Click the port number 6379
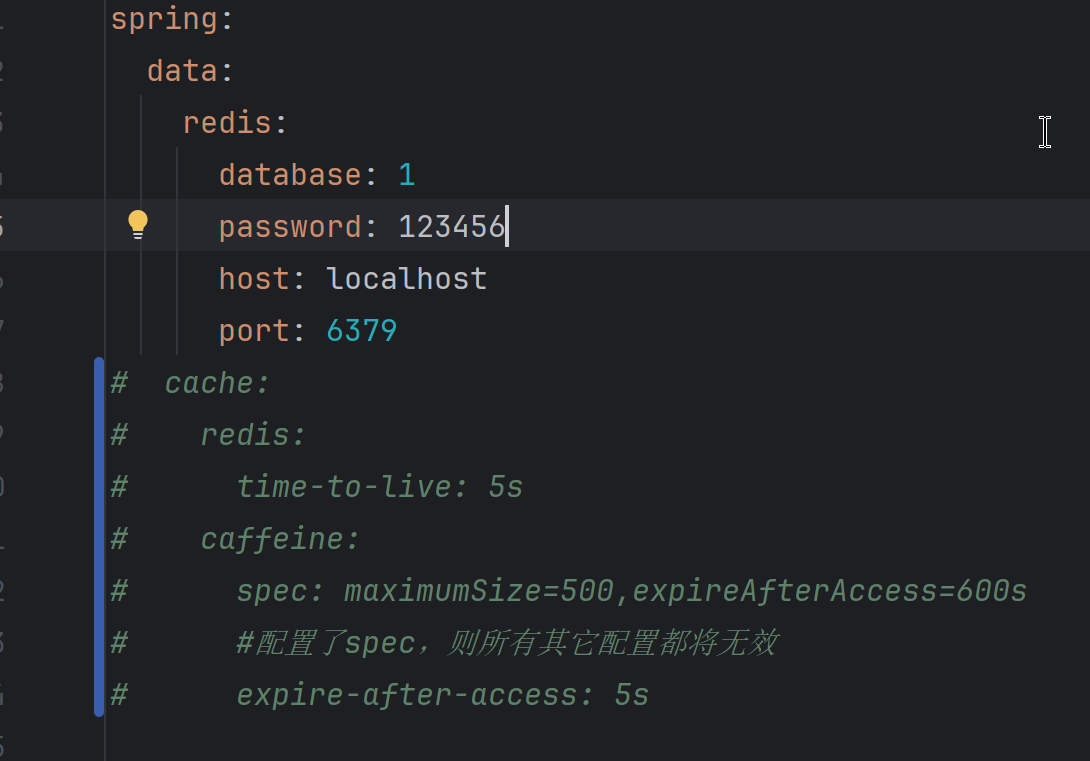Image resolution: width=1090 pixels, height=761 pixels. coord(361,331)
